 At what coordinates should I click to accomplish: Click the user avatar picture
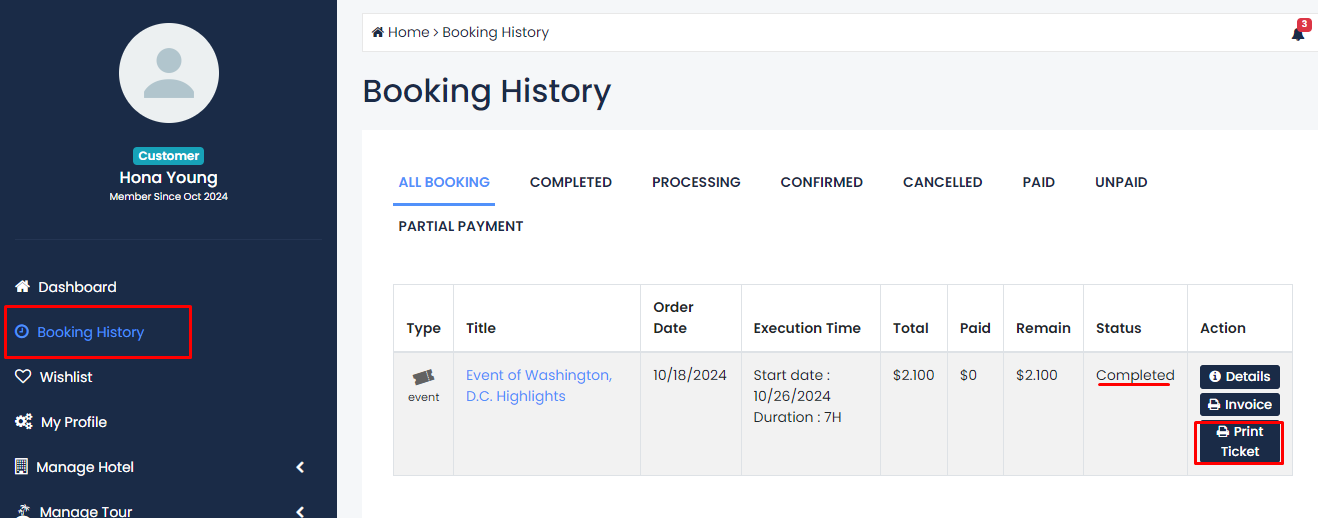169,72
